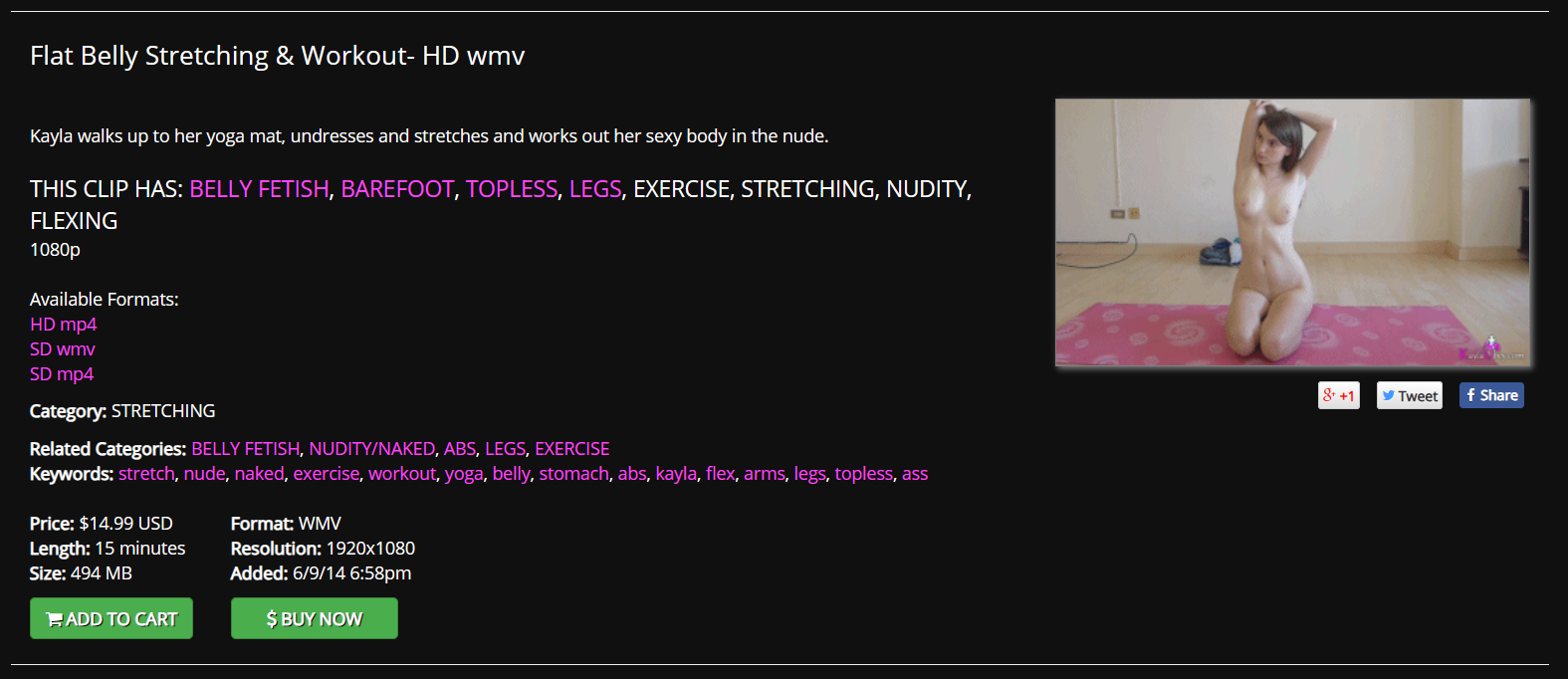Select the SD mp4 format link

pos(62,374)
